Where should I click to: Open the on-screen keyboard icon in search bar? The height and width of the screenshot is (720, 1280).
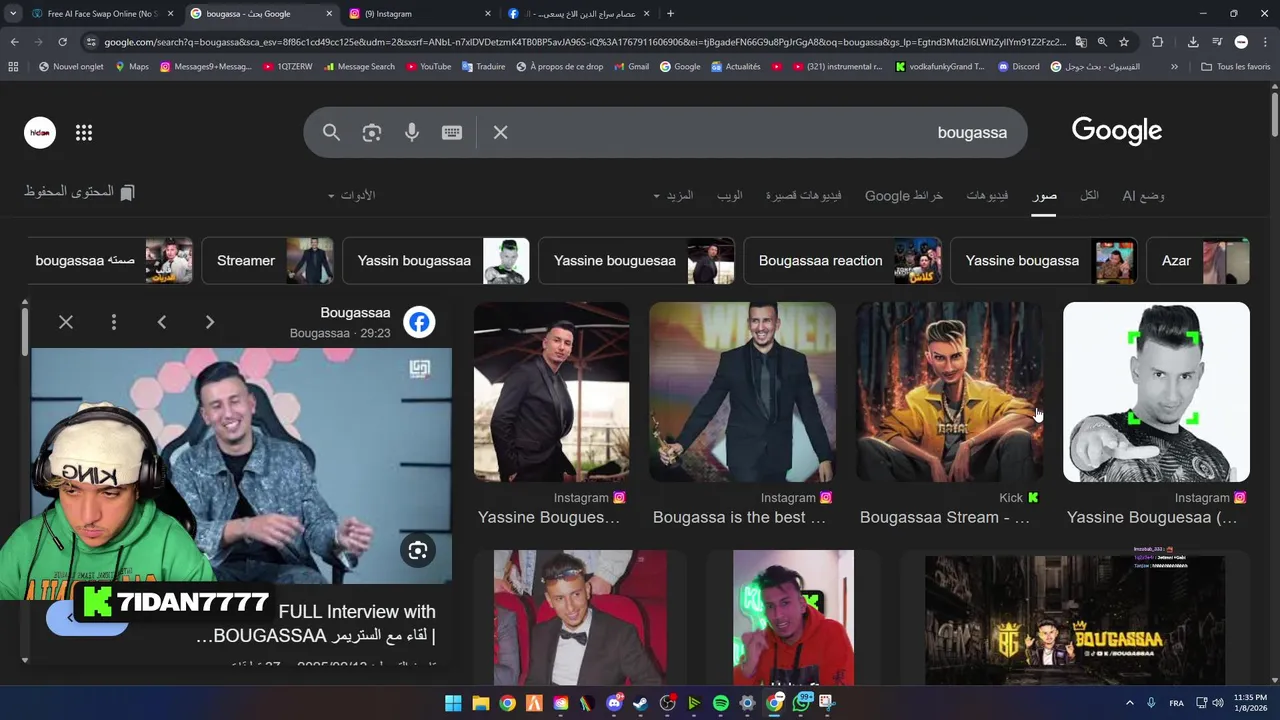click(x=452, y=132)
